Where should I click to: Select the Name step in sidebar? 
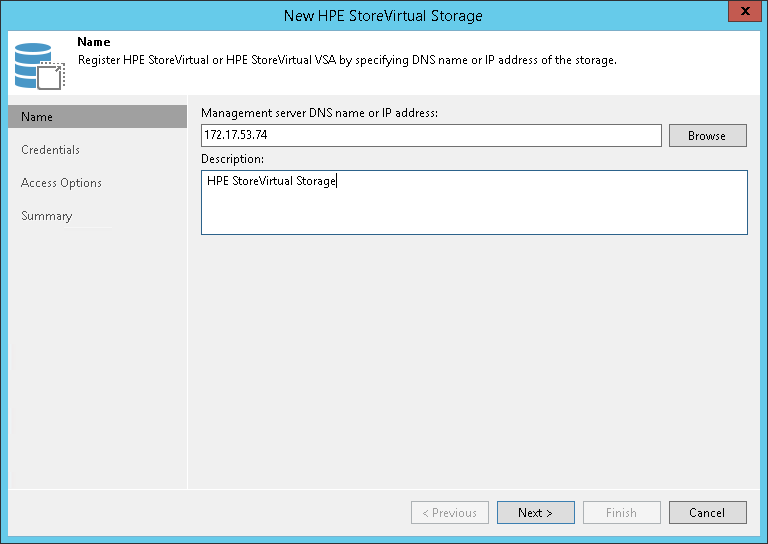(37, 117)
